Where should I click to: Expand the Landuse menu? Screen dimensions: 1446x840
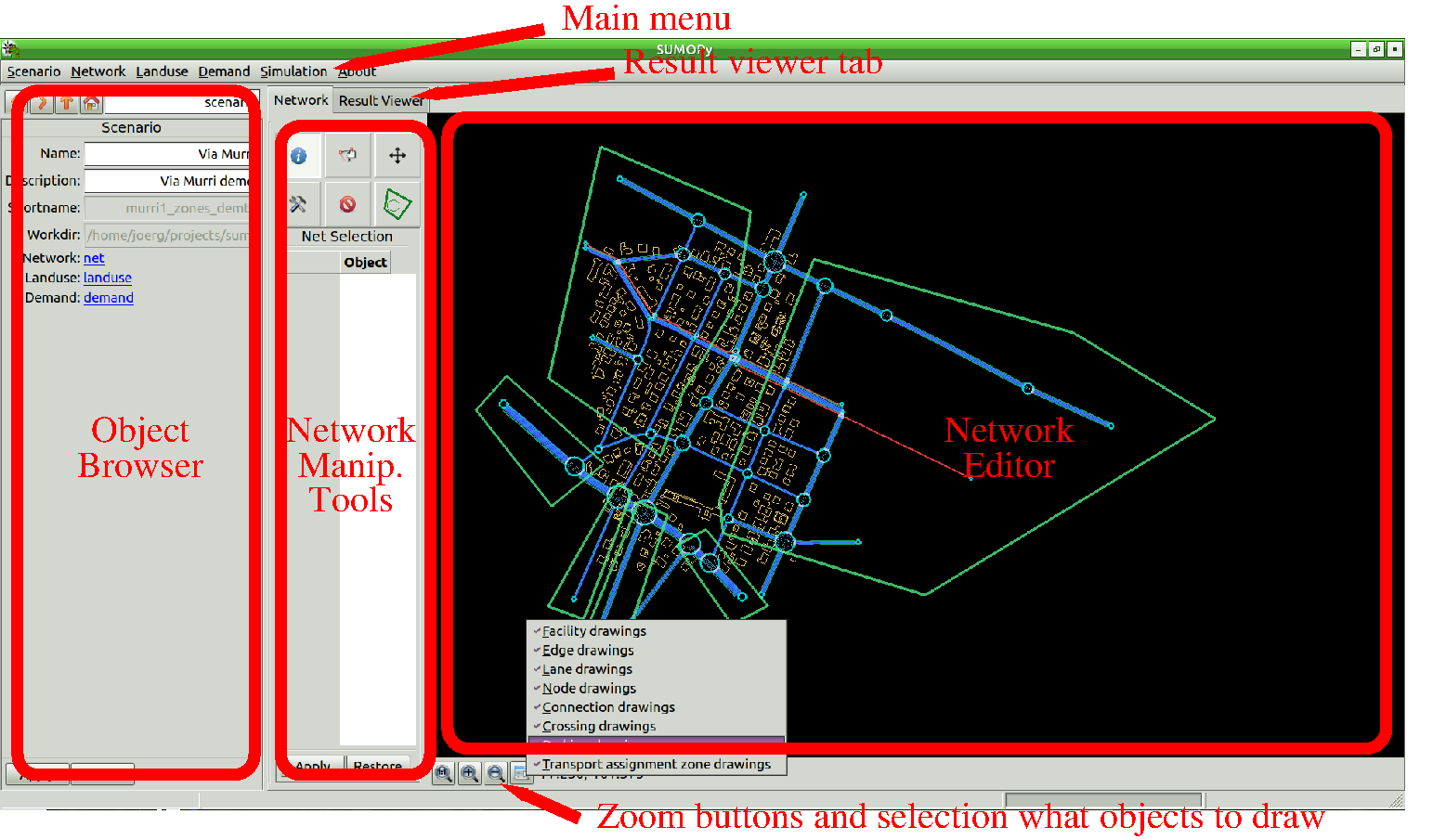click(162, 71)
